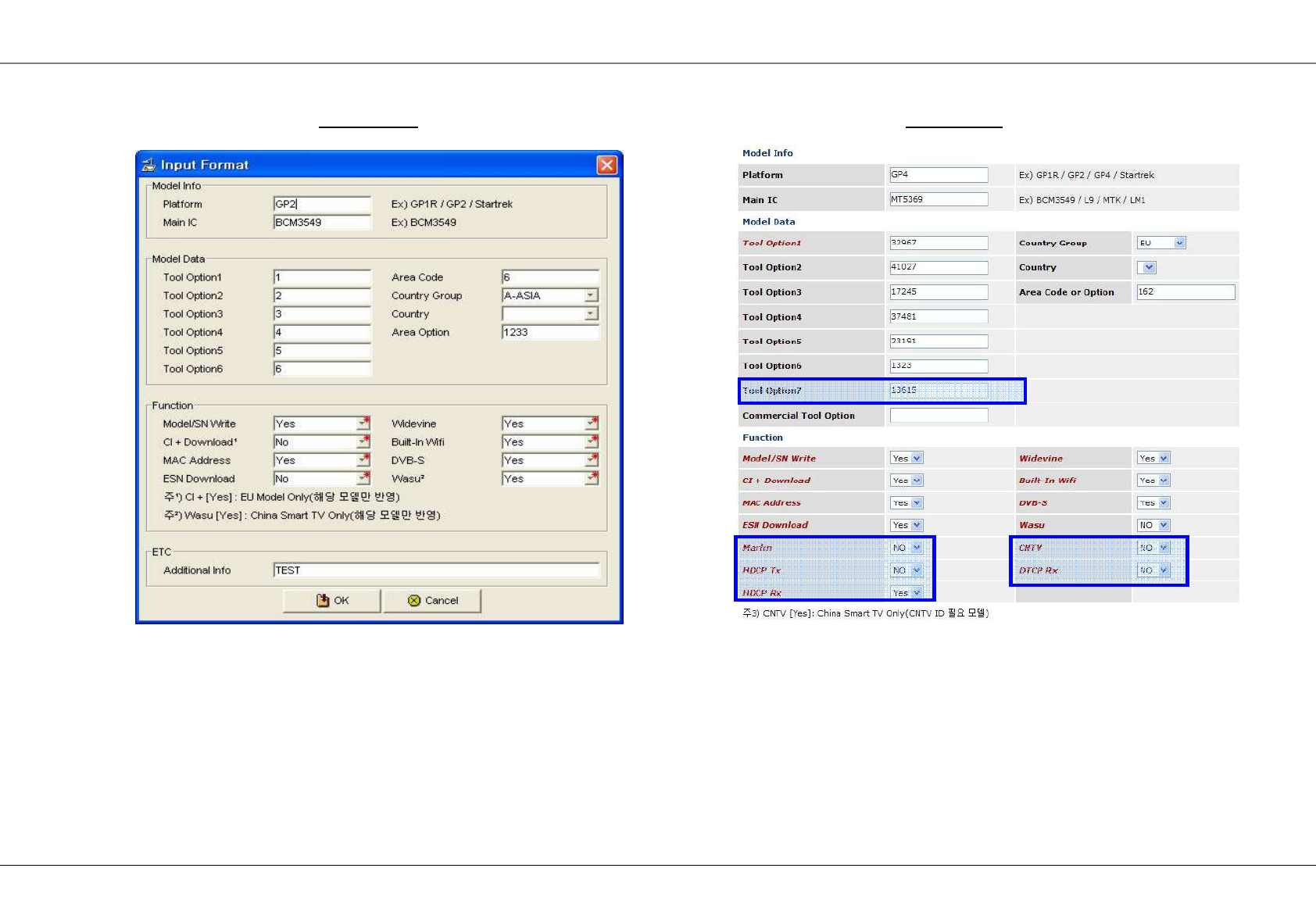Open web form DVB-S Yes dropdown
Screen dimensions: 1316x911
click(x=1153, y=503)
